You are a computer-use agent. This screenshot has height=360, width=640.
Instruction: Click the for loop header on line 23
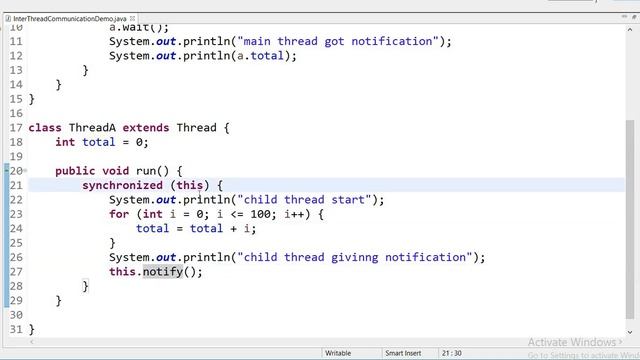coord(216,214)
